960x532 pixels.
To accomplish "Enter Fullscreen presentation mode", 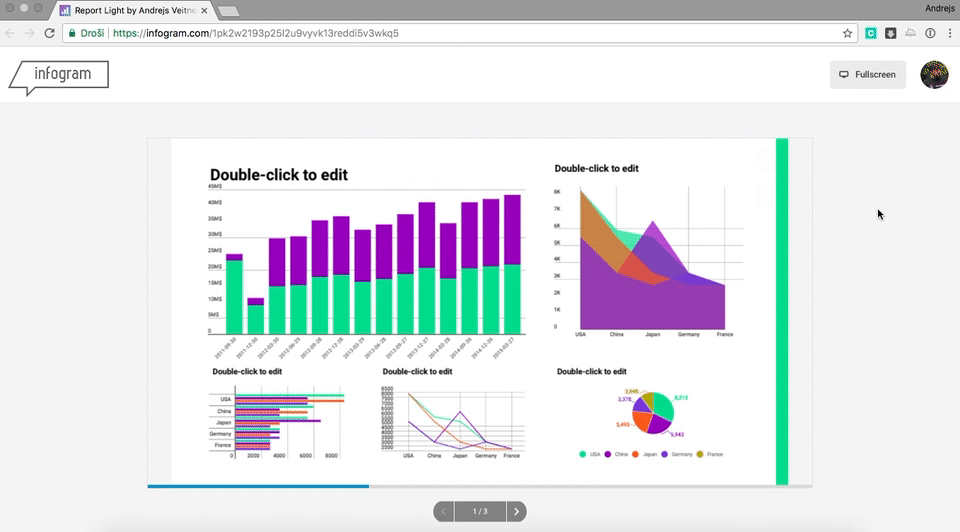I will click(867, 75).
